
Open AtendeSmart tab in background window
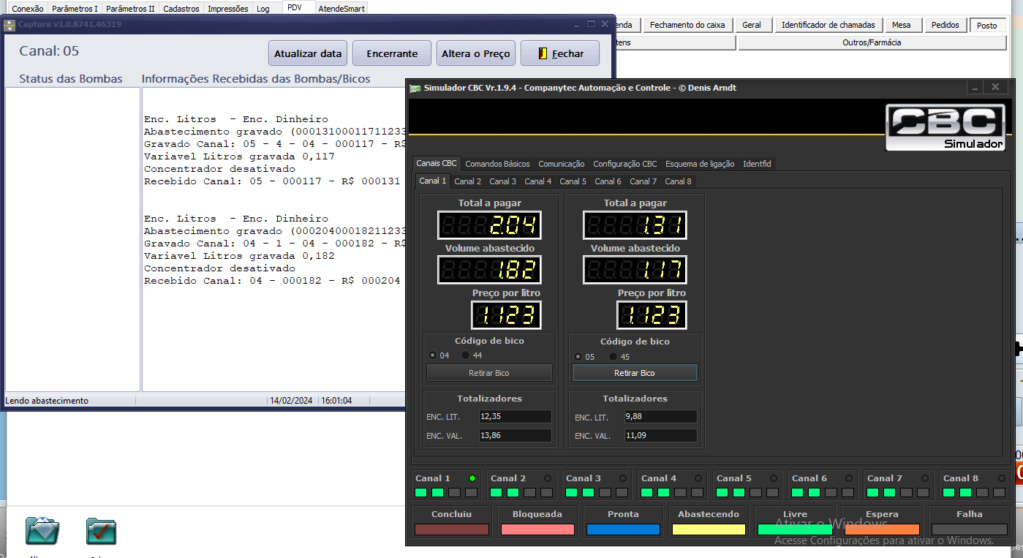[341, 8]
